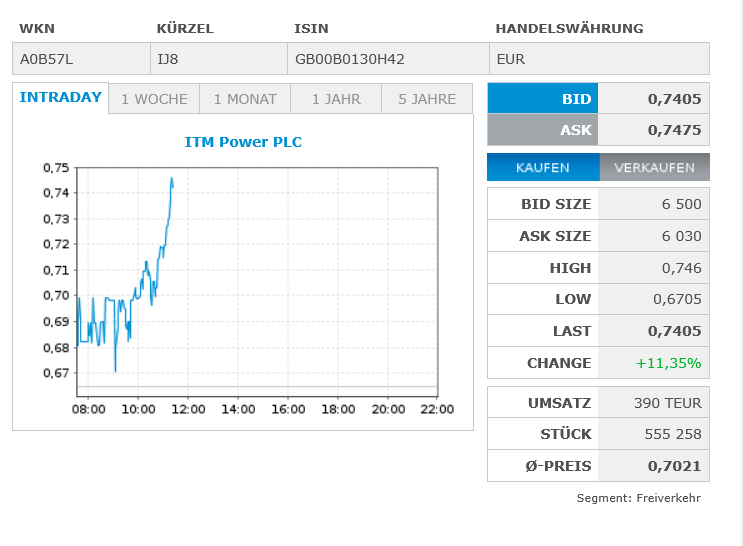Click the bid price 0,7405
743x546 pixels.
[x=674, y=99]
